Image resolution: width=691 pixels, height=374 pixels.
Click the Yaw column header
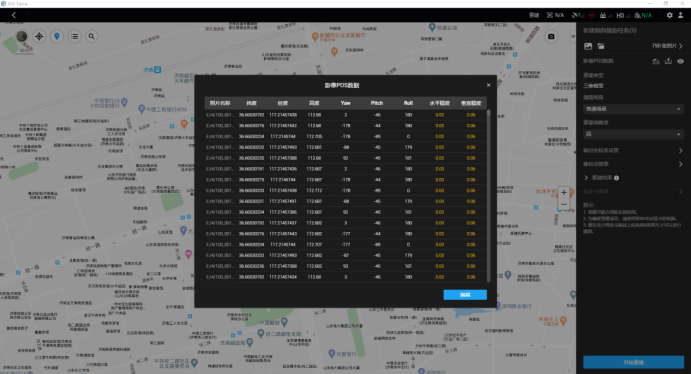pyautogui.click(x=346, y=103)
